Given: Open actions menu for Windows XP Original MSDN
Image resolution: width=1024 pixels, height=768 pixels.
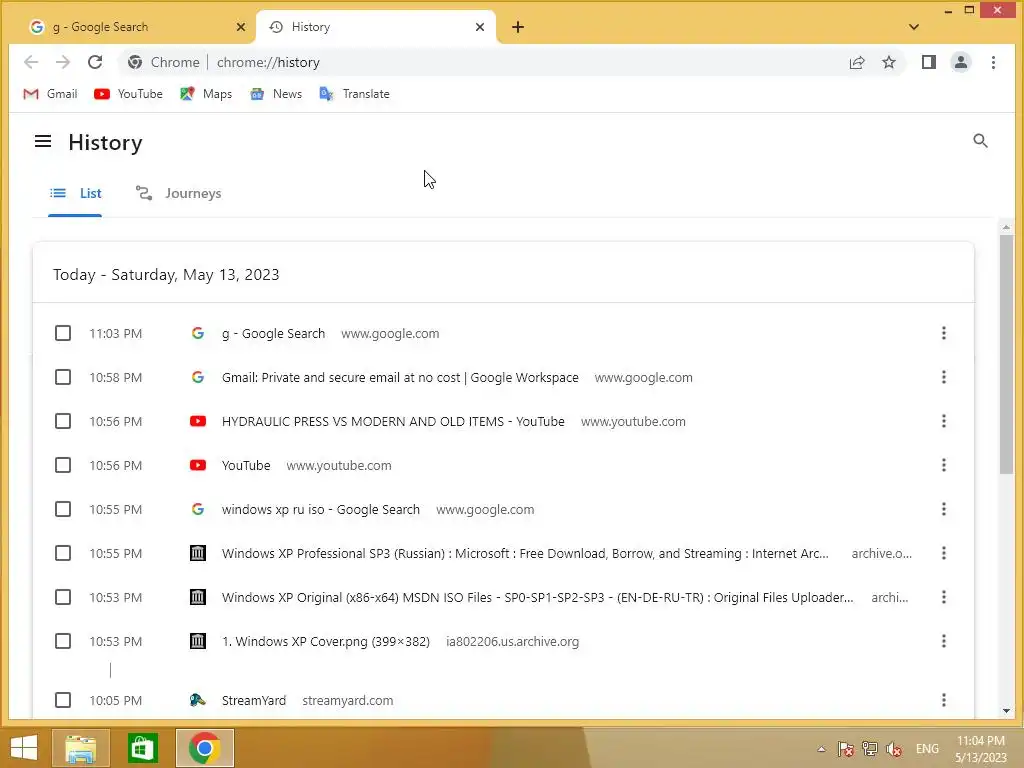Looking at the screenshot, I should (944, 597).
